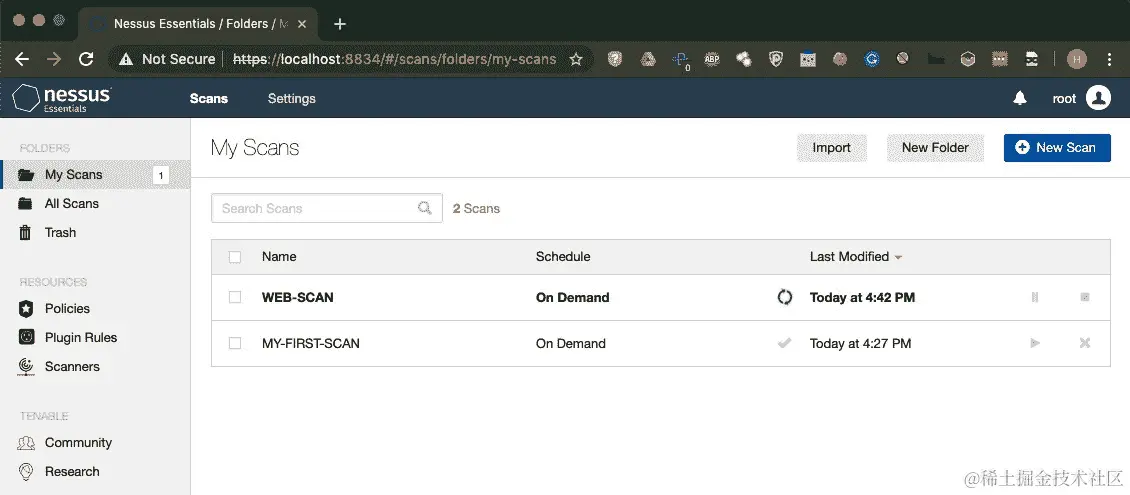Click the Not Secure warning icon
The height and width of the screenshot is (495, 1130).
coord(126,59)
